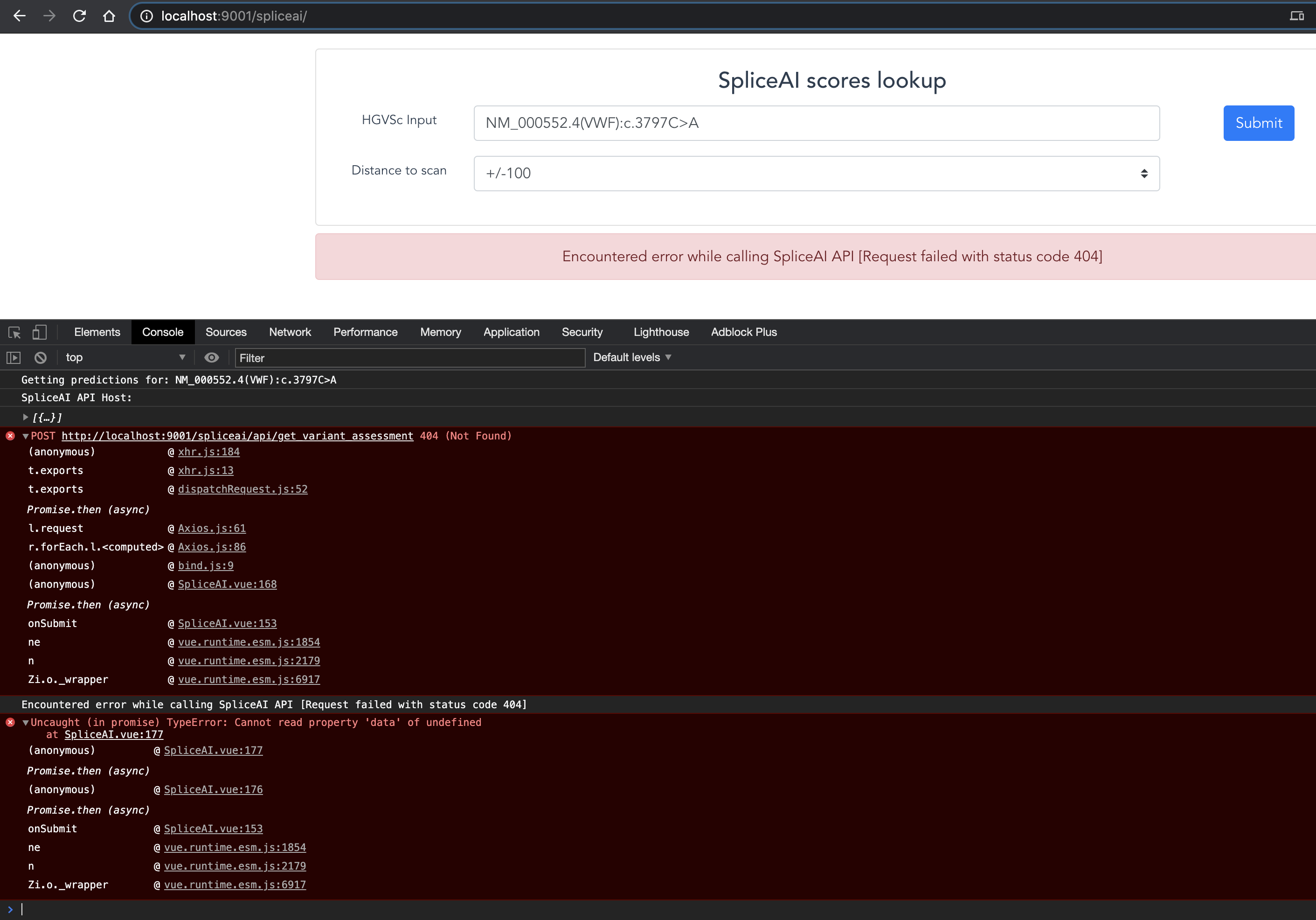This screenshot has width=1316, height=920.
Task: Click the eye icon to create live expression
Action: coord(212,357)
